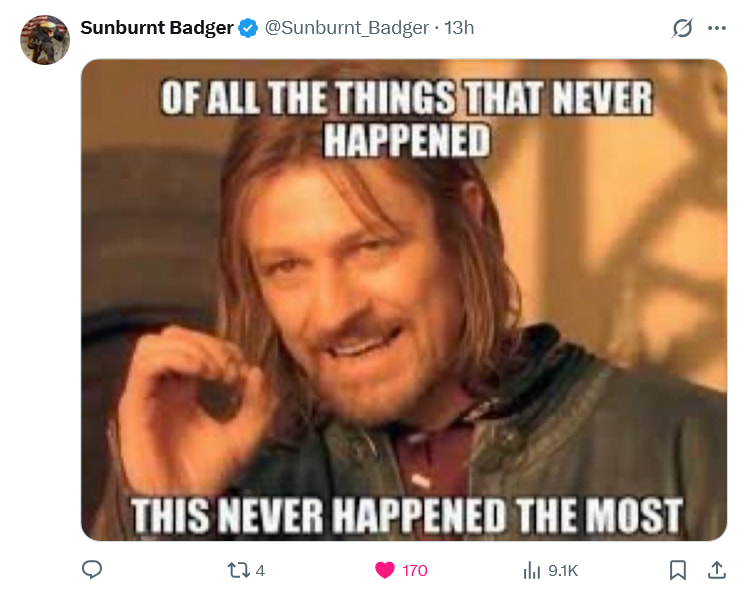The height and width of the screenshot is (597, 748).
Task: Click the 13h post timestamp
Action: pos(459,28)
